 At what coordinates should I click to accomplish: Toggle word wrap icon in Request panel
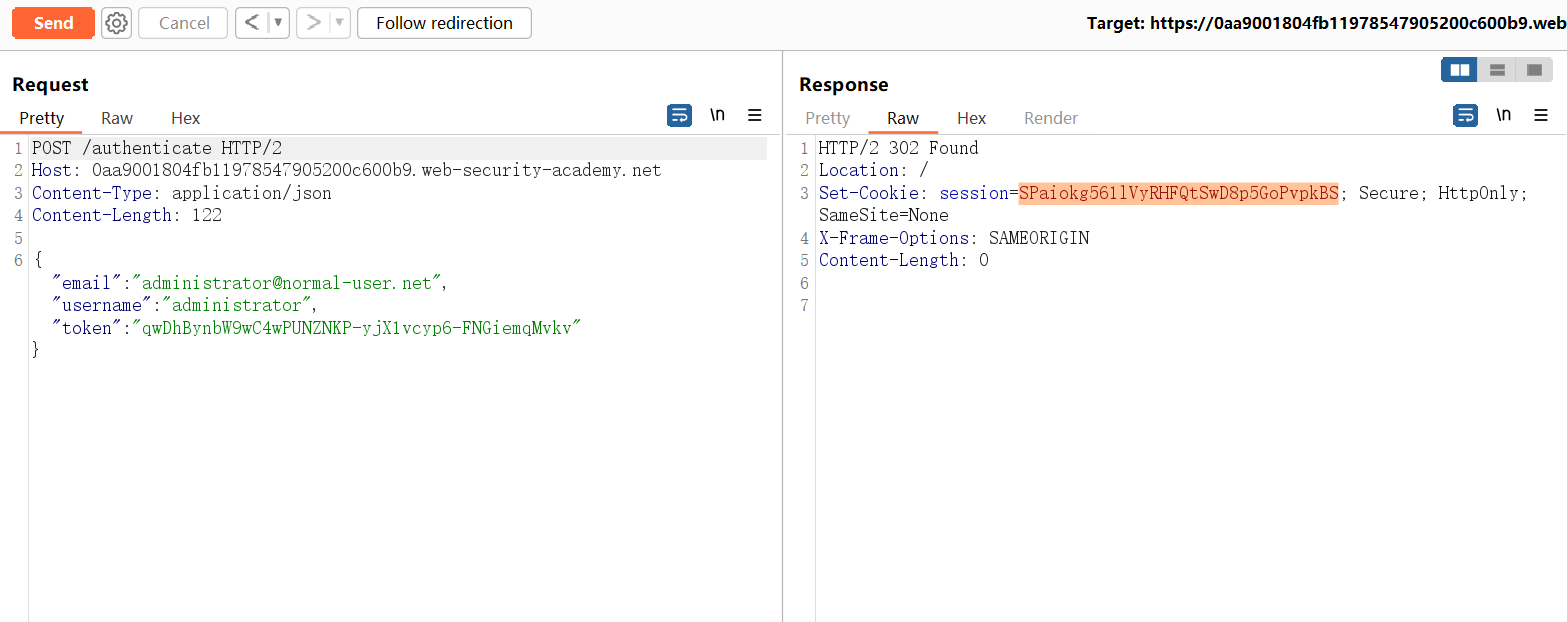coord(679,115)
